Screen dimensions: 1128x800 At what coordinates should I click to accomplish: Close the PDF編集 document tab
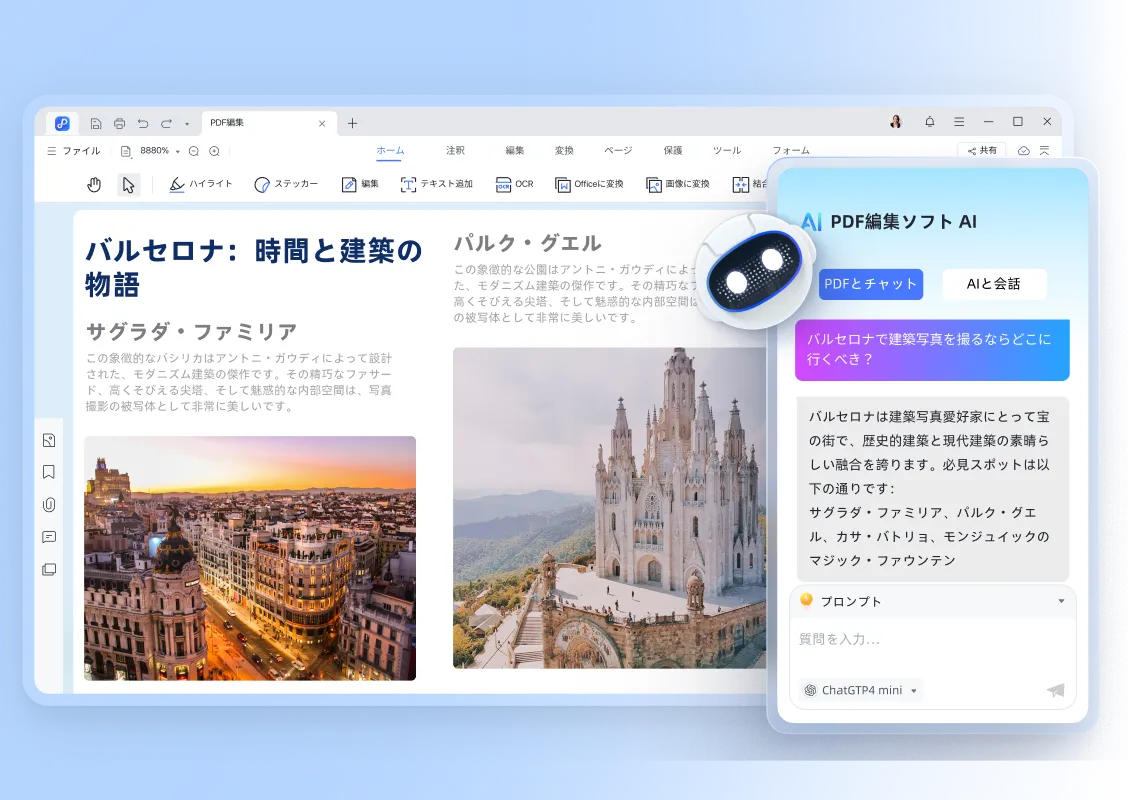point(322,124)
